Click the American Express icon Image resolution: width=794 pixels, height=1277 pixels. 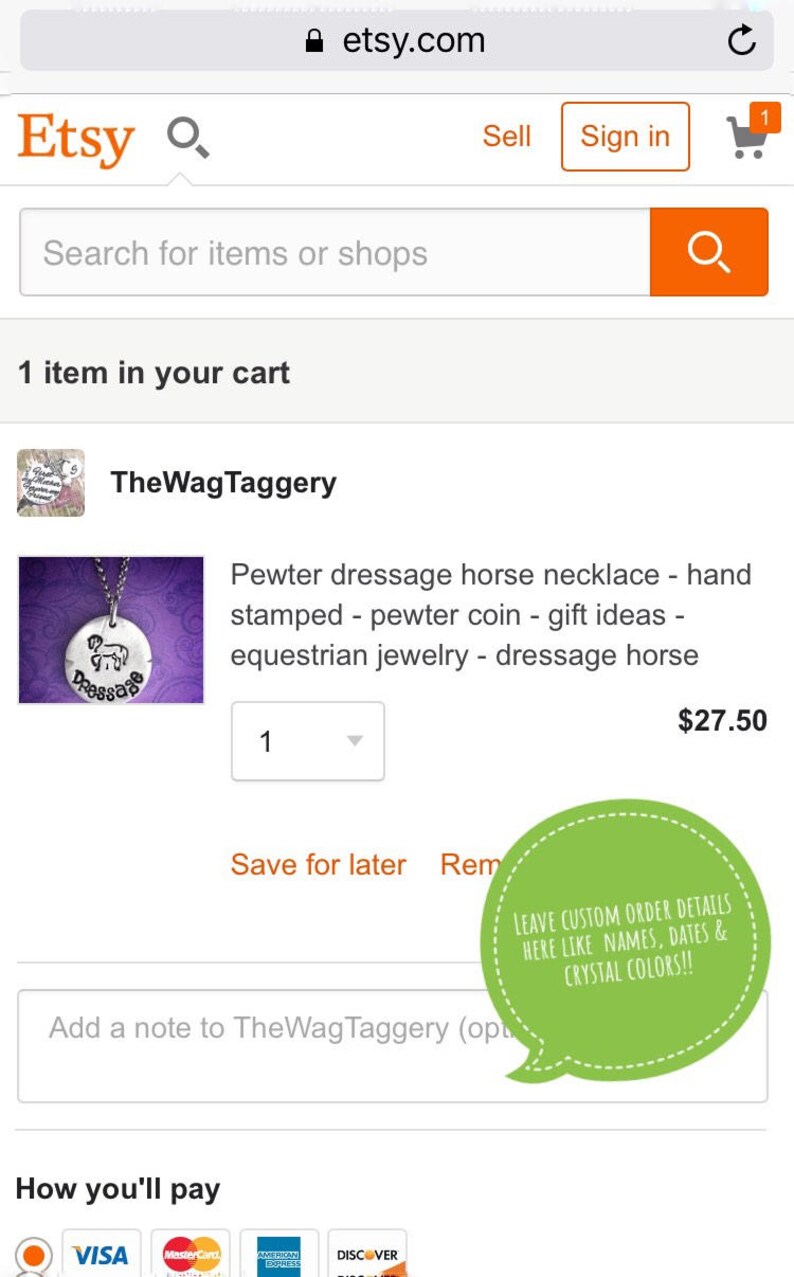279,1253
